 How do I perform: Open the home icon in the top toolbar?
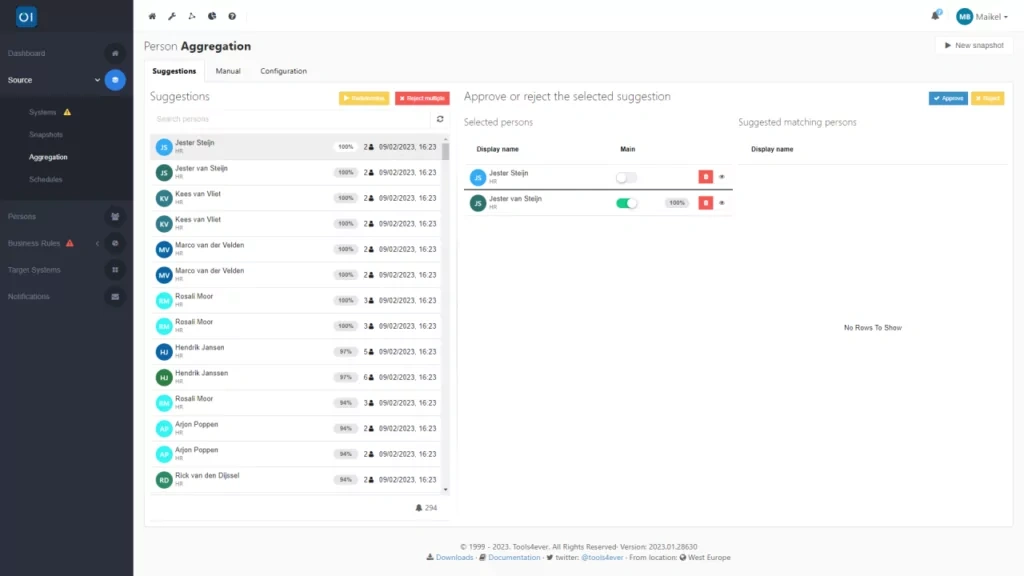[152, 16]
